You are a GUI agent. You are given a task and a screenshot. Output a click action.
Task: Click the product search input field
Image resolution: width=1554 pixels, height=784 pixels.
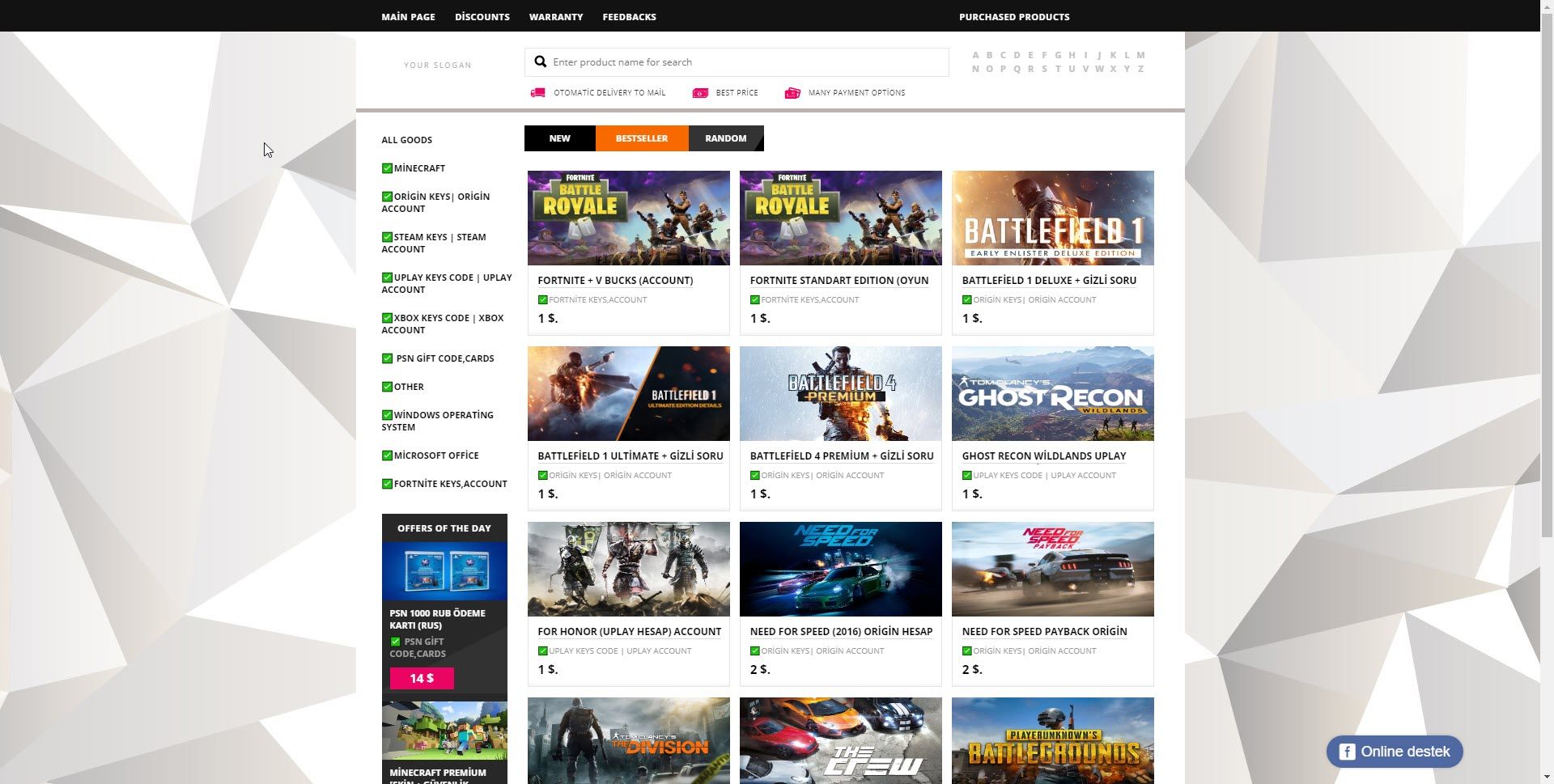(745, 62)
